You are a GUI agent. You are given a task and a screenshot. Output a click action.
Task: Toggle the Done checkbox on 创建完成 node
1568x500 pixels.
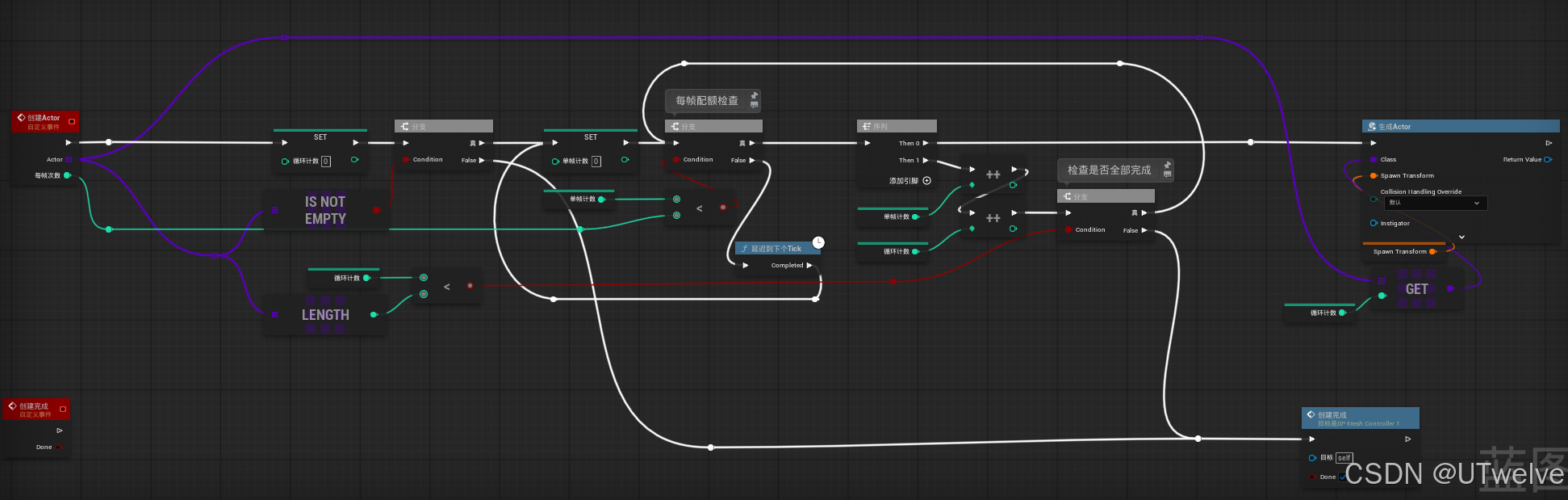pos(1343,477)
